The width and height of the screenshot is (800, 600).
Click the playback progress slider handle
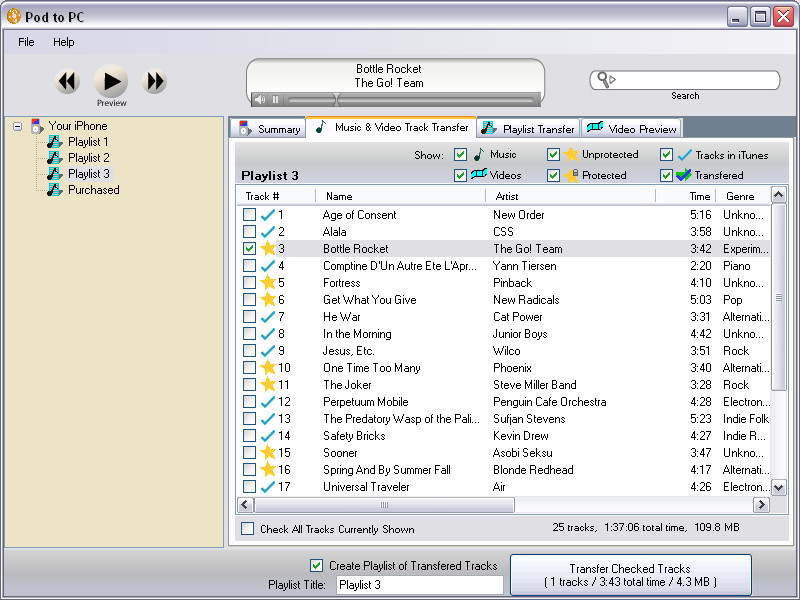(x=336, y=99)
